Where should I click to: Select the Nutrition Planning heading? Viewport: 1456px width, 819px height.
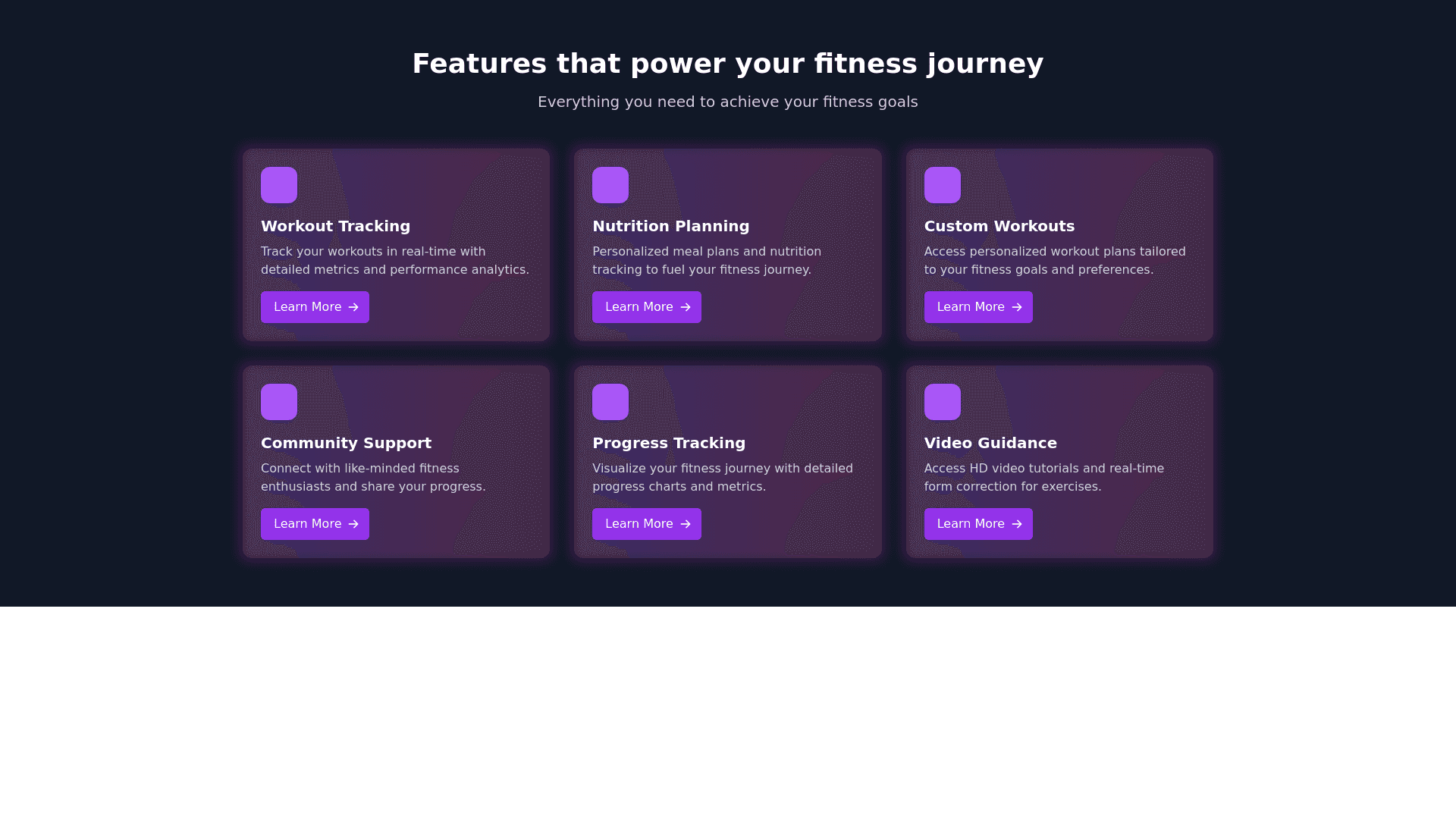point(670,226)
